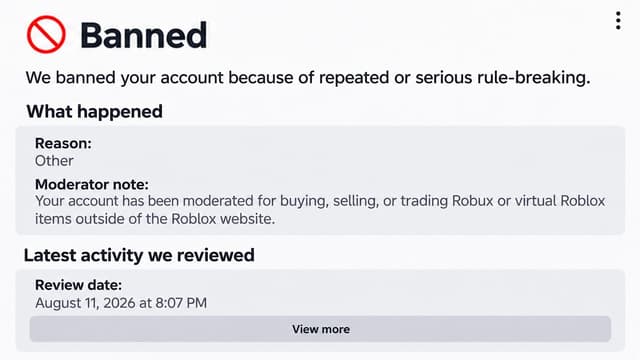The width and height of the screenshot is (640, 360).
Task: Click the 8:07 PM time text
Action: point(181,303)
